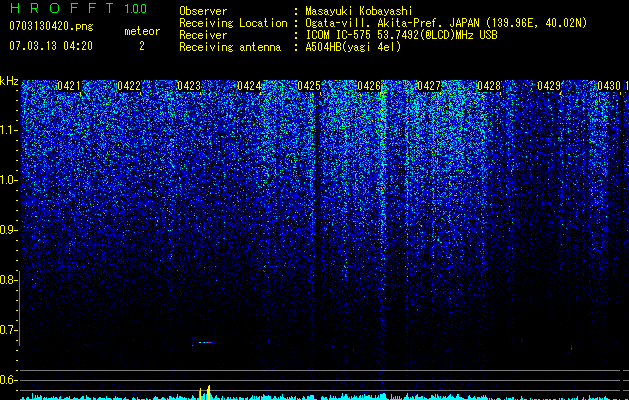The height and width of the screenshot is (400, 629).
Task: Click time marker 0429
Action: click(549, 86)
